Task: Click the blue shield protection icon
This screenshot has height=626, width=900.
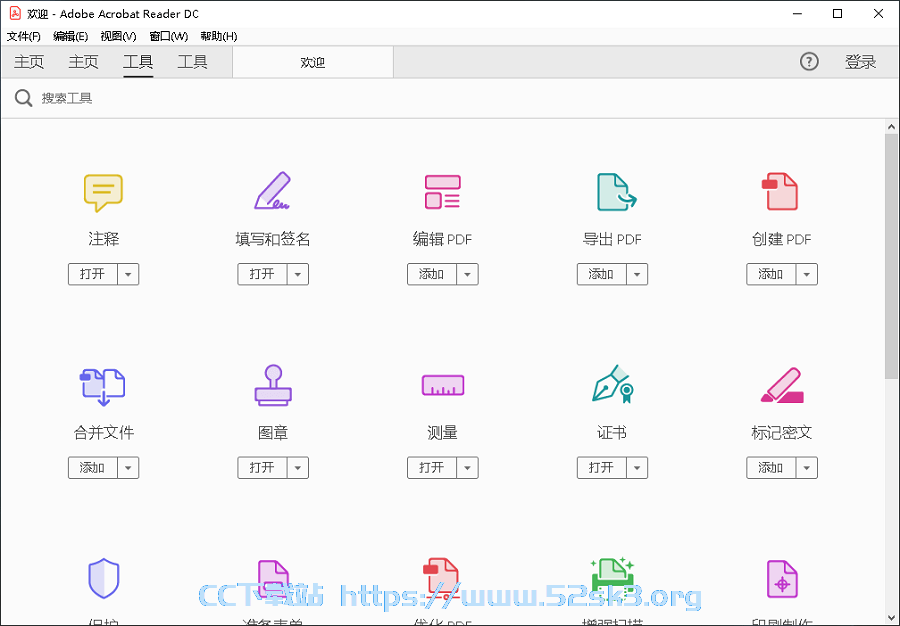Action: click(x=104, y=578)
